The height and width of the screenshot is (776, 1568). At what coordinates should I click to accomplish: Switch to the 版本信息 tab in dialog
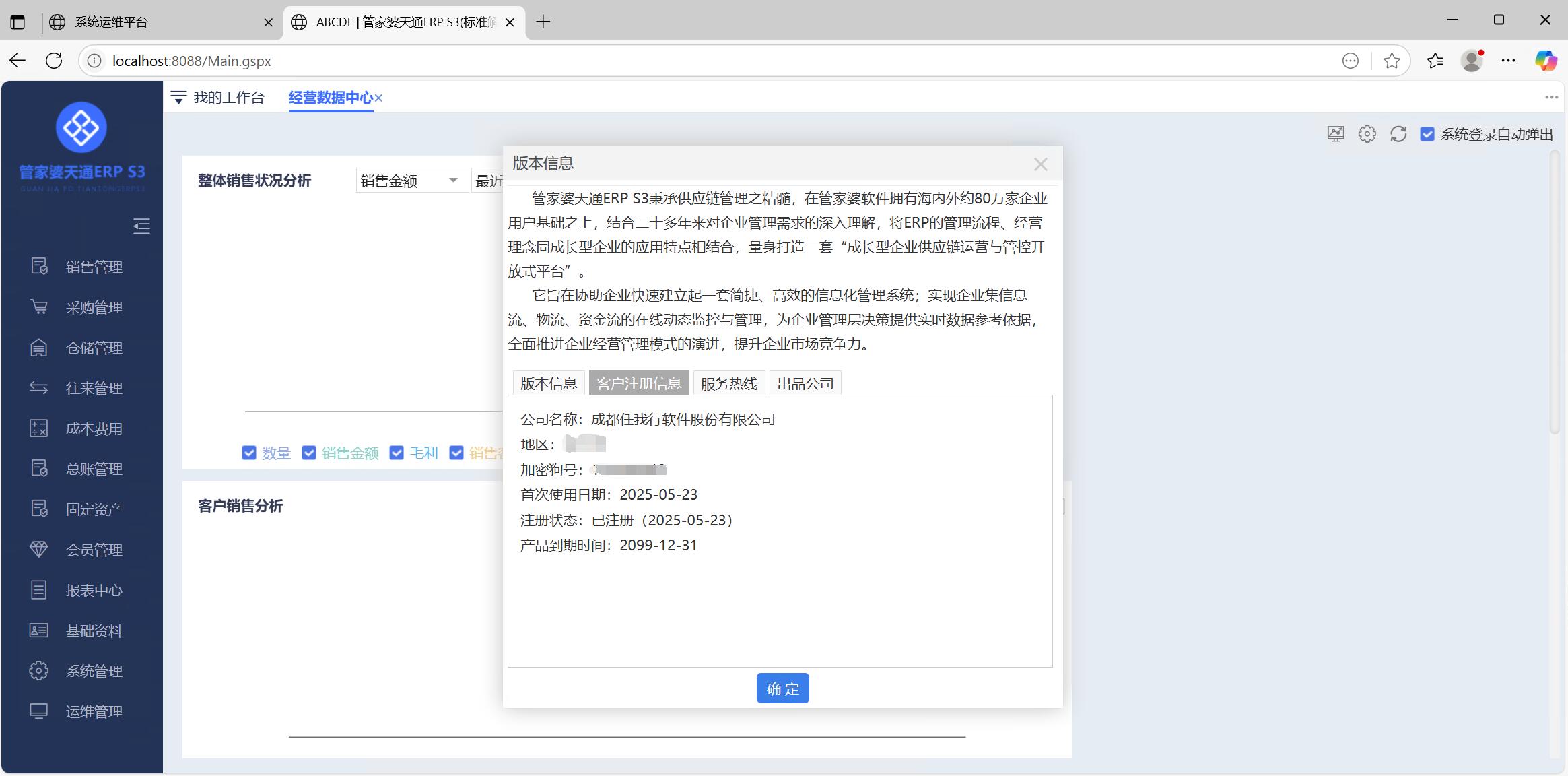(x=549, y=383)
